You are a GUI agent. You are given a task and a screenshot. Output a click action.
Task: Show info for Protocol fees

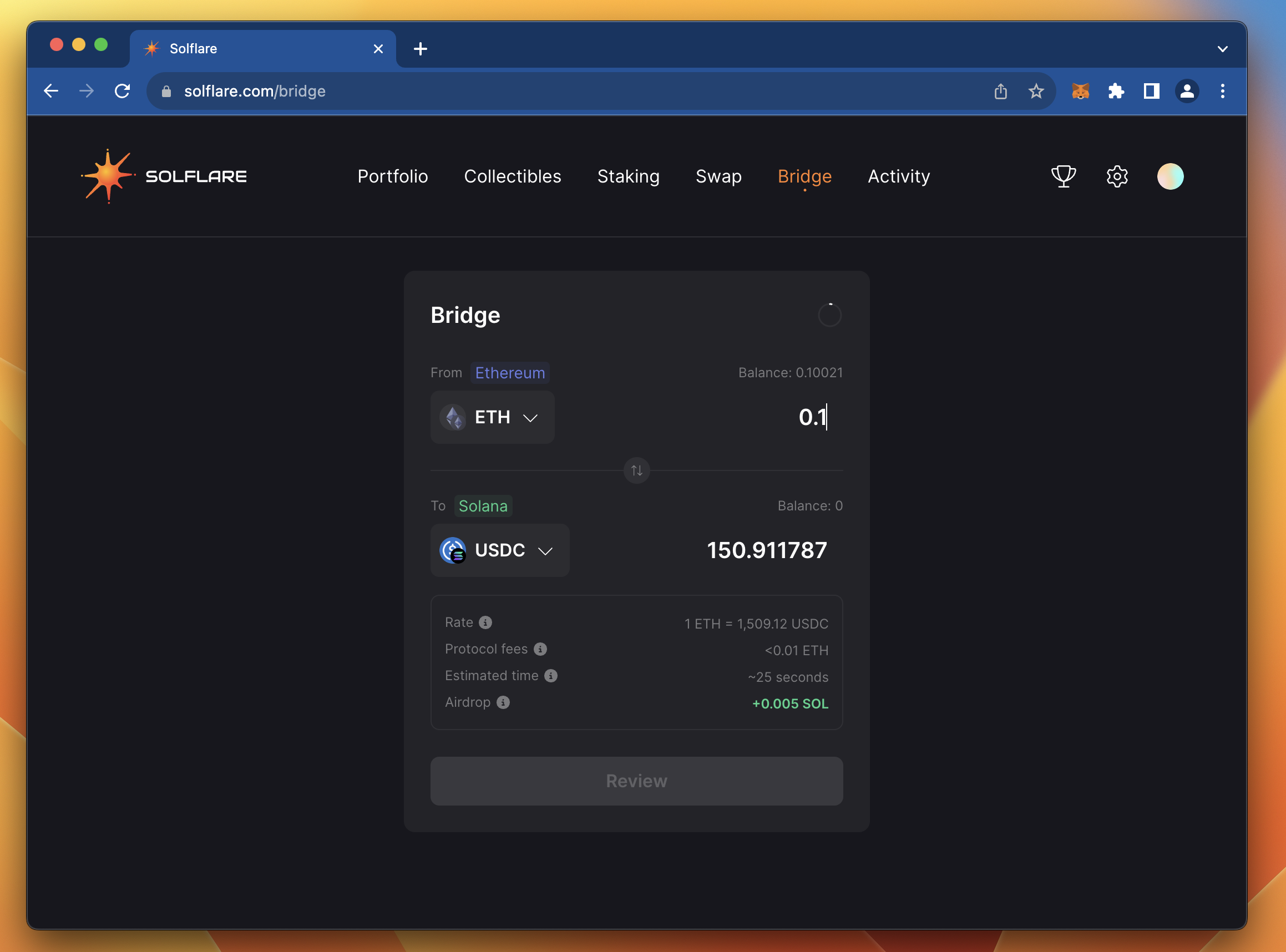(540, 649)
